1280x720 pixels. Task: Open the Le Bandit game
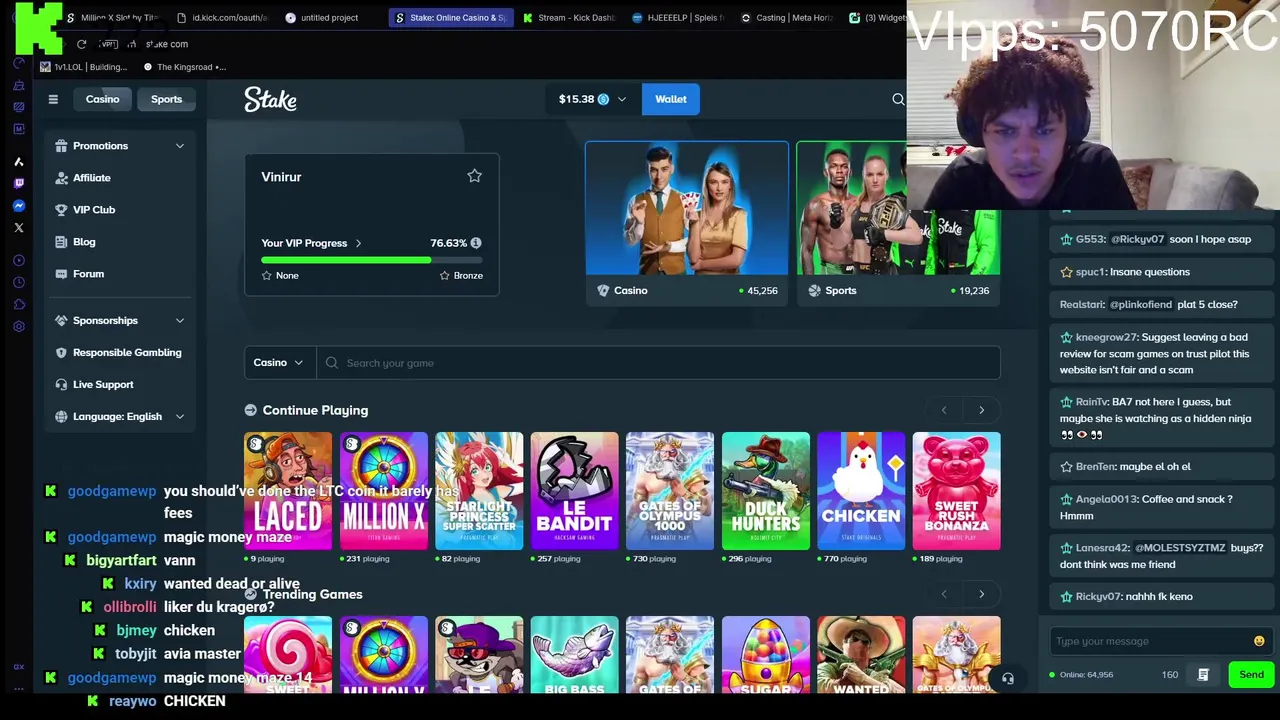(574, 491)
